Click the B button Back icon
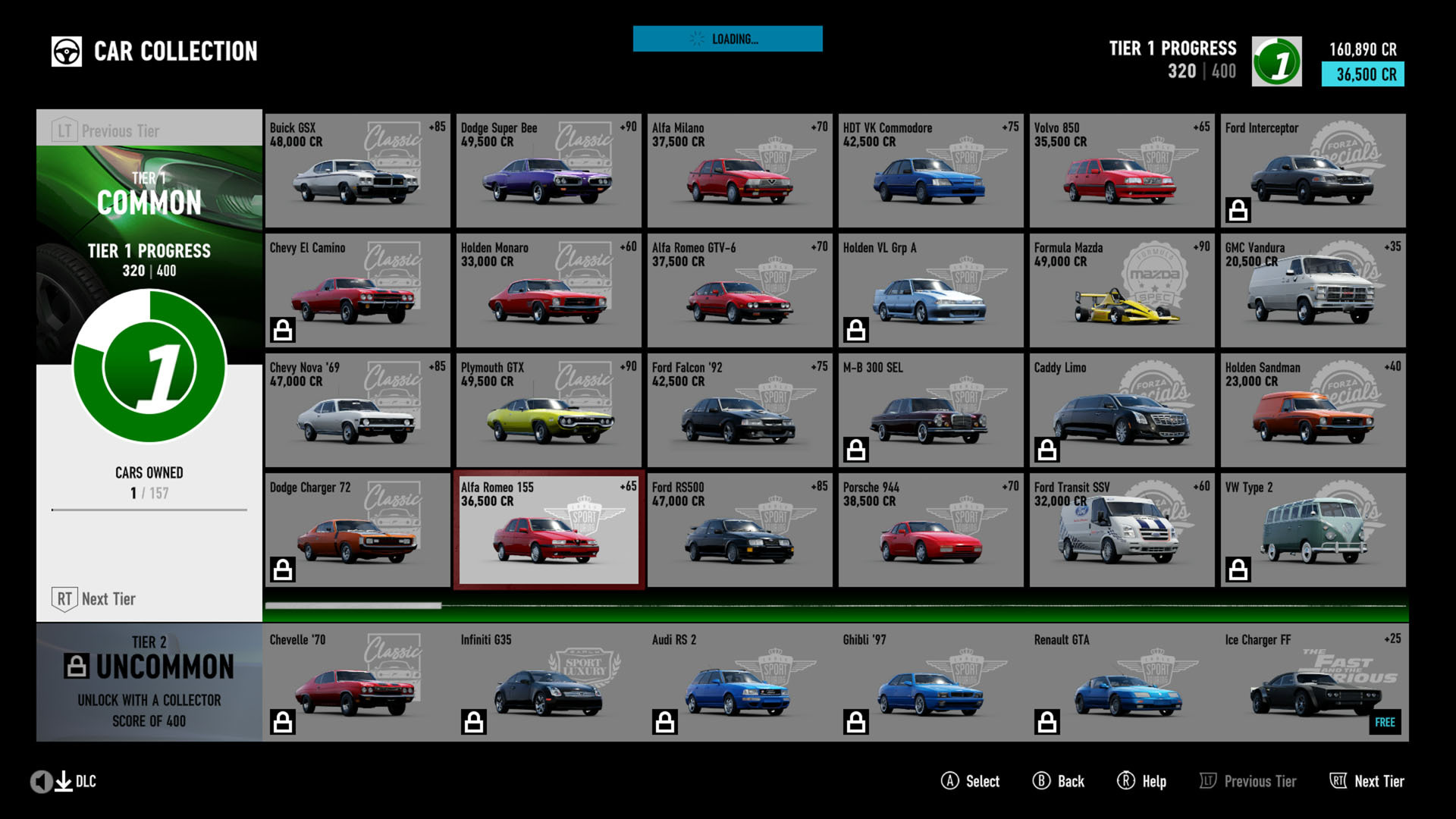 (x=1041, y=780)
